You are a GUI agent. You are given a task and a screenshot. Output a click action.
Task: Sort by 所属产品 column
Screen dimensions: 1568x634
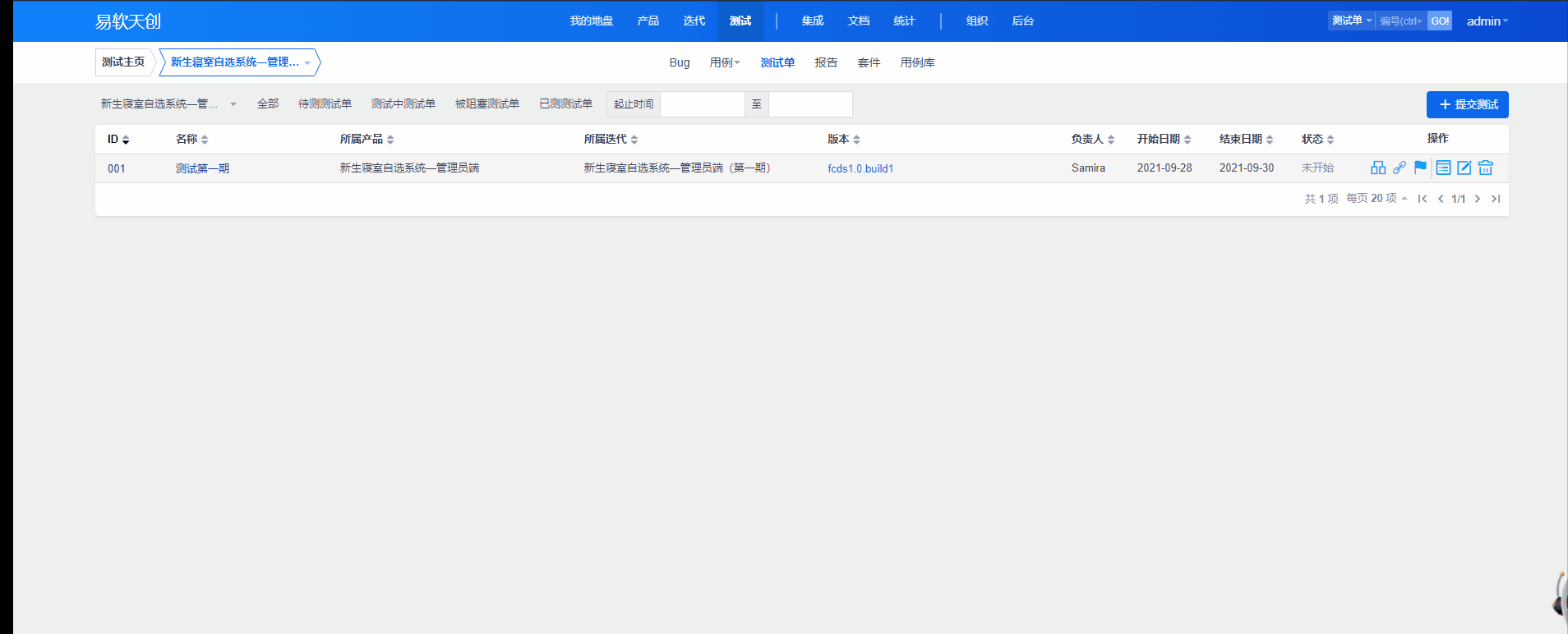367,140
